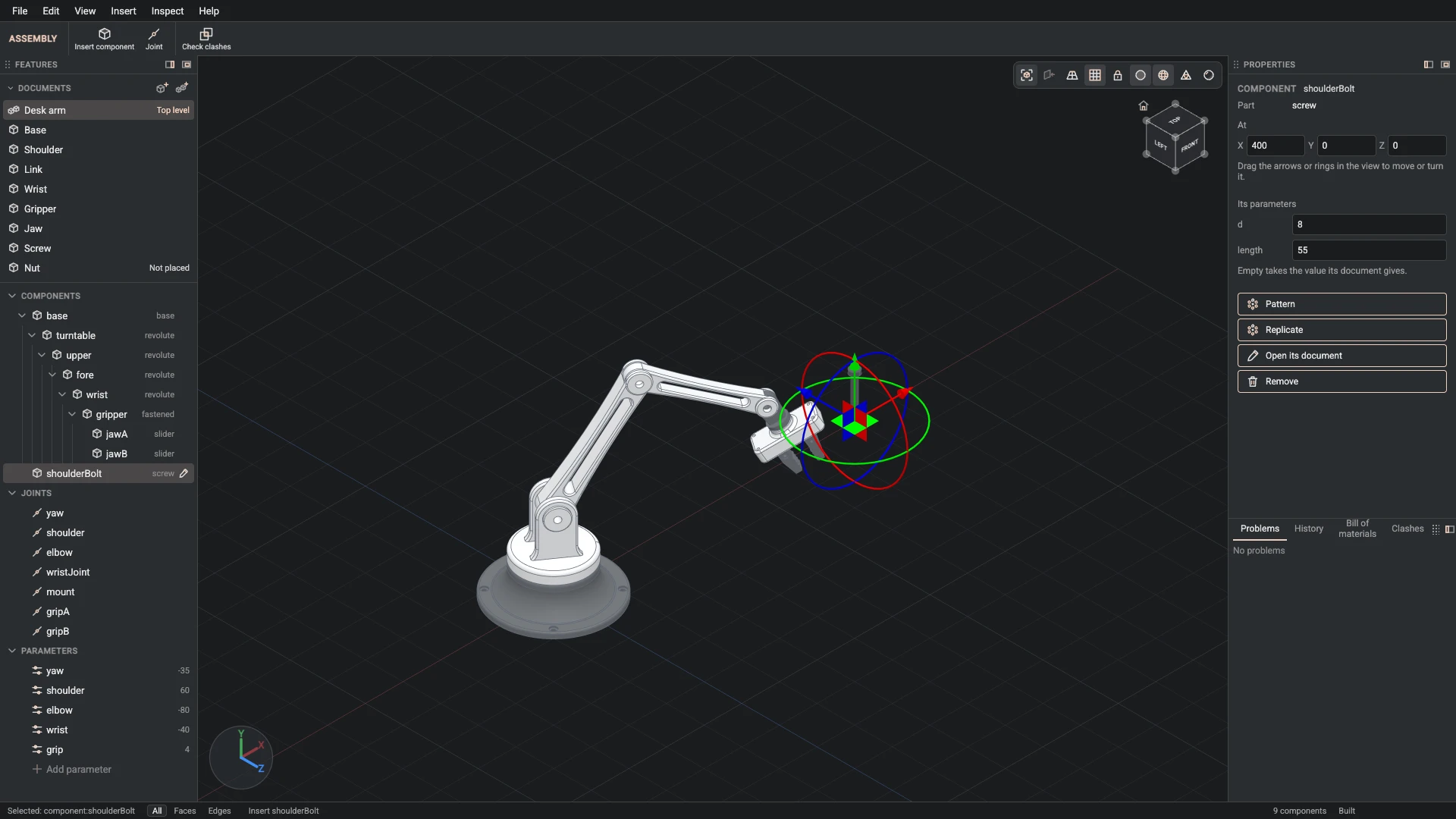Switch to the Bill of materials tab

click(1357, 529)
